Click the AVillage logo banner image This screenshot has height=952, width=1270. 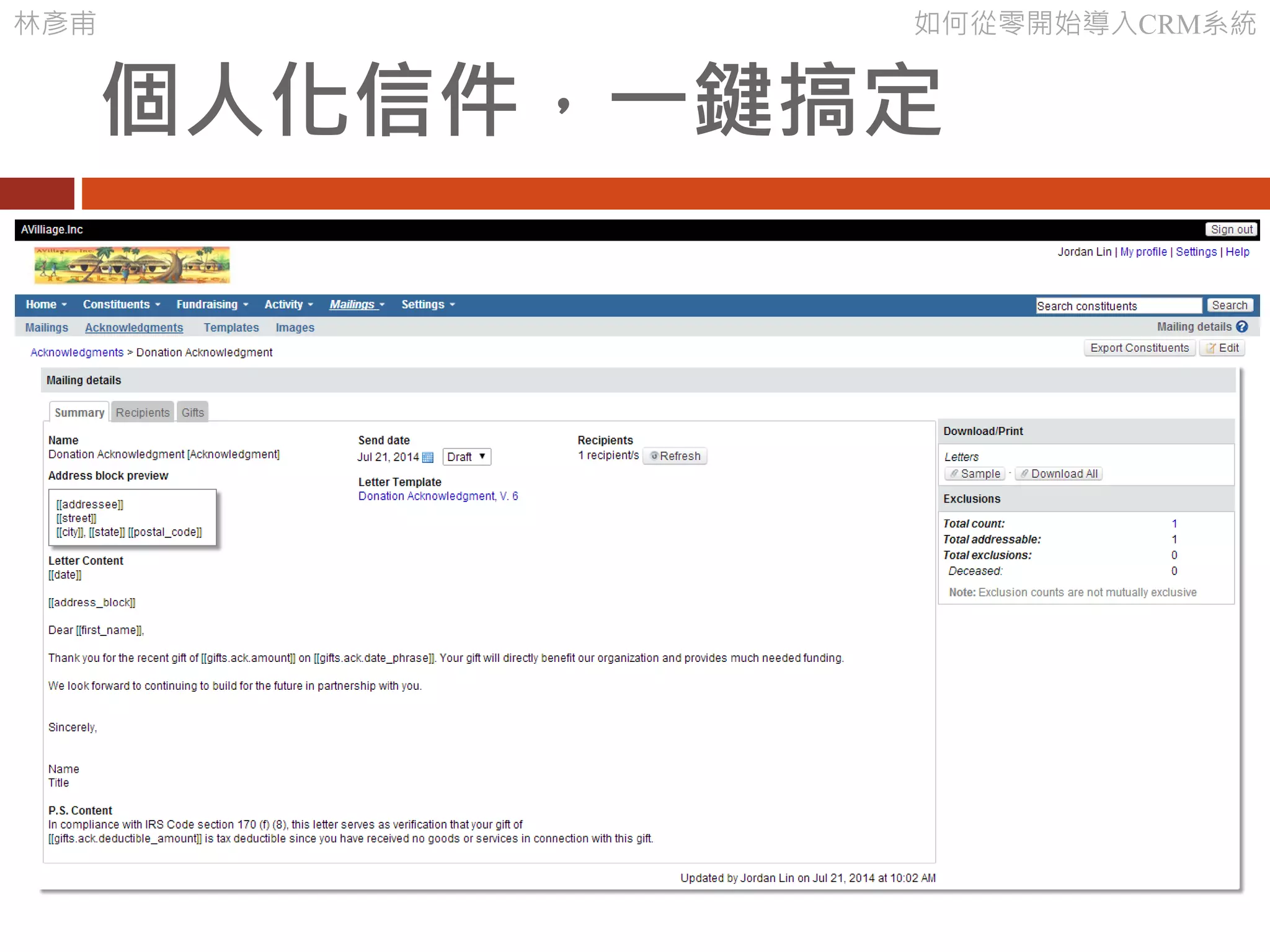(132, 265)
